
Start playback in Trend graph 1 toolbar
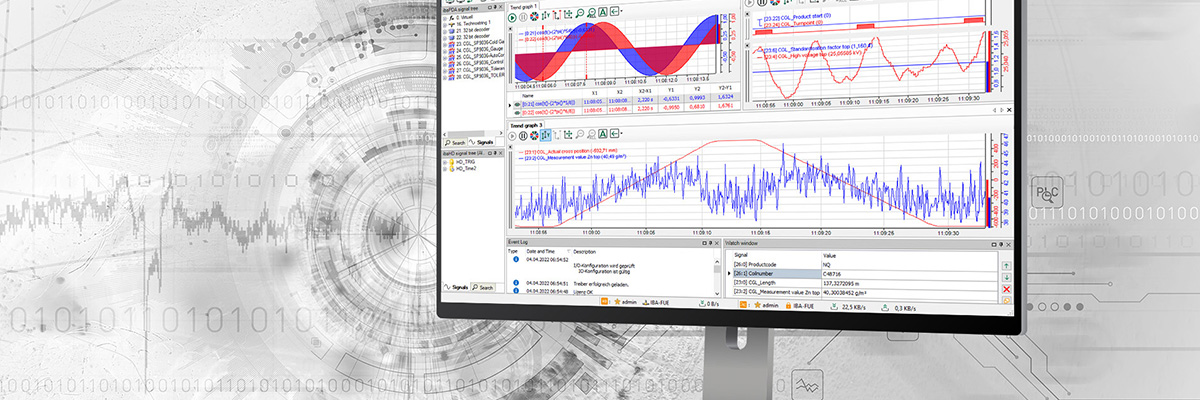(512, 17)
